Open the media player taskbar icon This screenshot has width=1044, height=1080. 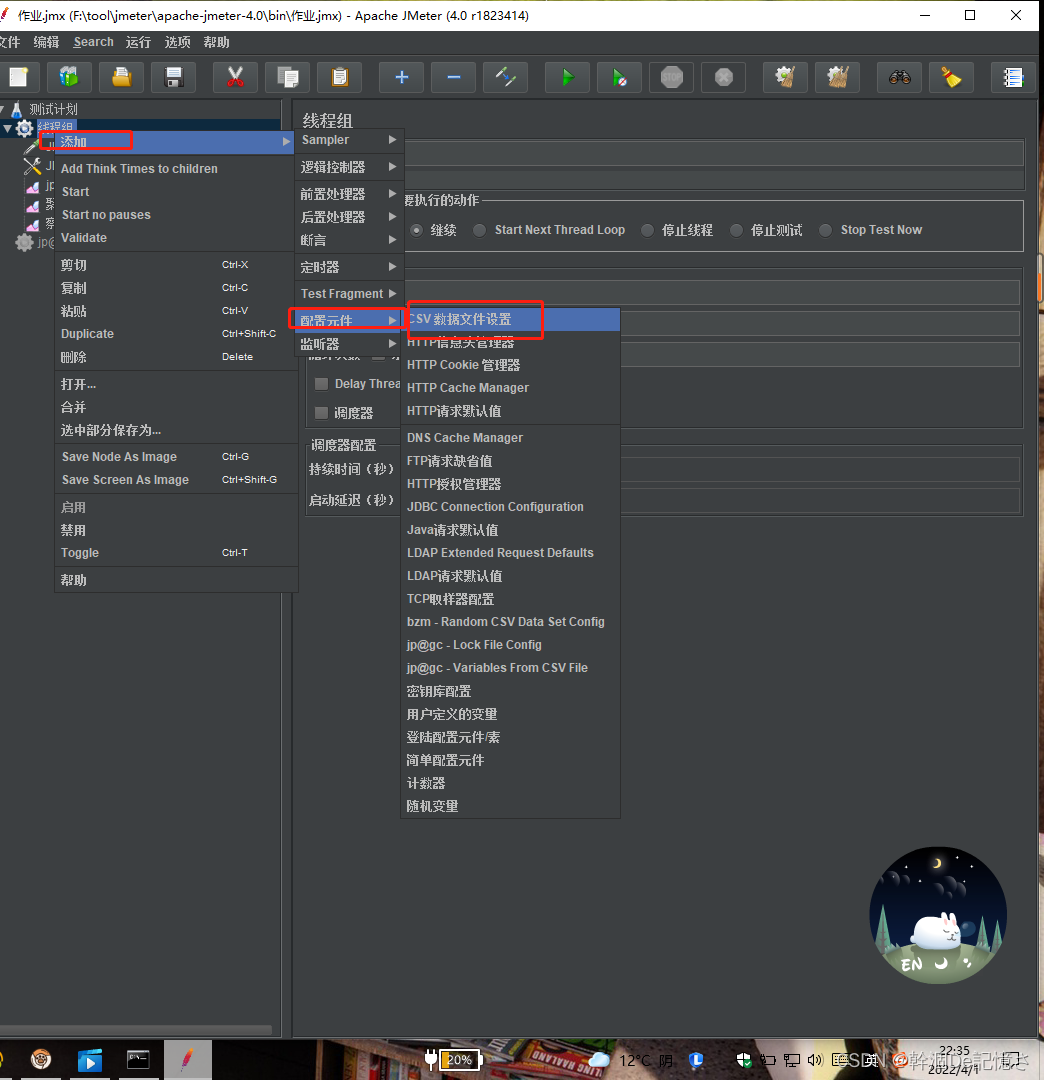90,1059
